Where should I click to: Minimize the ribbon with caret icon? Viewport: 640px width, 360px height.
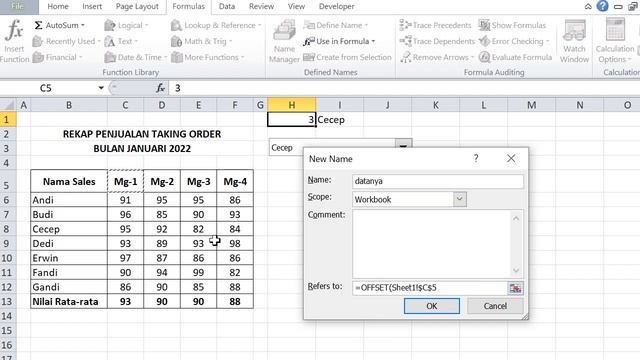tap(588, 7)
